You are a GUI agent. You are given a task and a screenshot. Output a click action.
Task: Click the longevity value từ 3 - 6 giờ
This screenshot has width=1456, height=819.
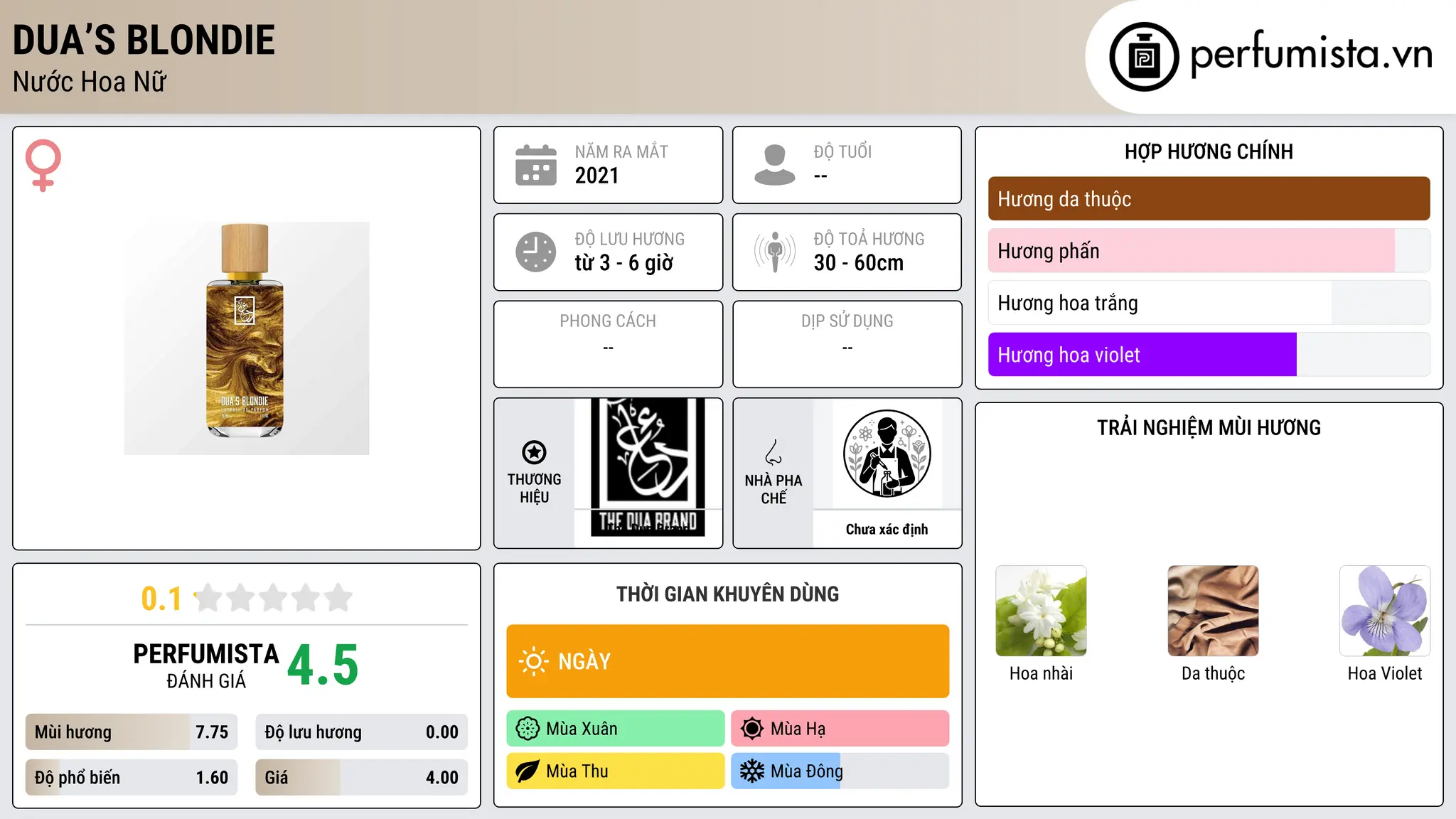tap(623, 263)
